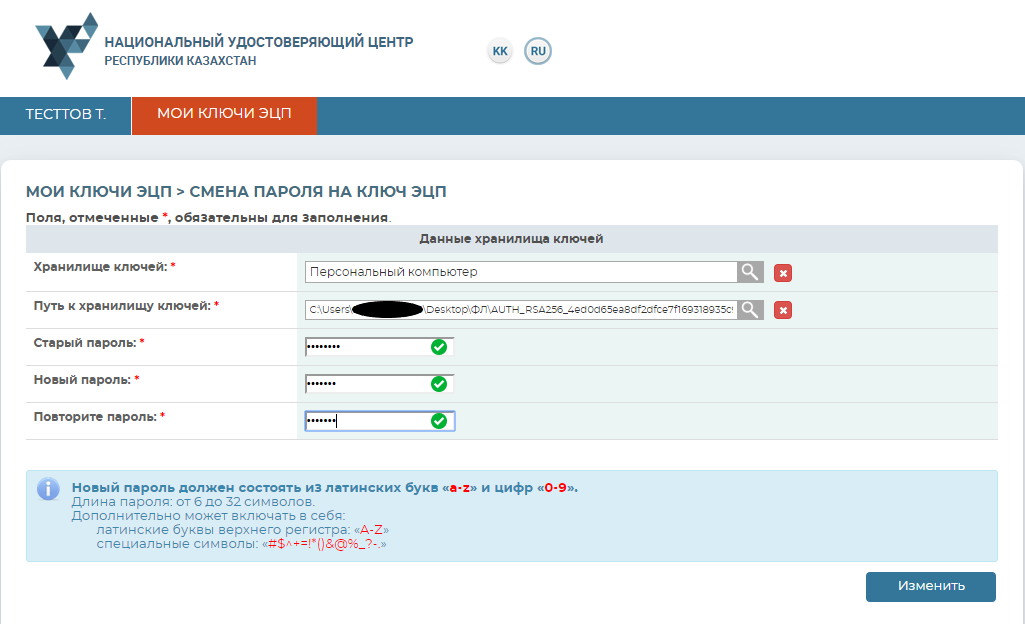The width and height of the screenshot is (1025, 624).
Task: Click the key storage path field
Action: [x=520, y=310]
